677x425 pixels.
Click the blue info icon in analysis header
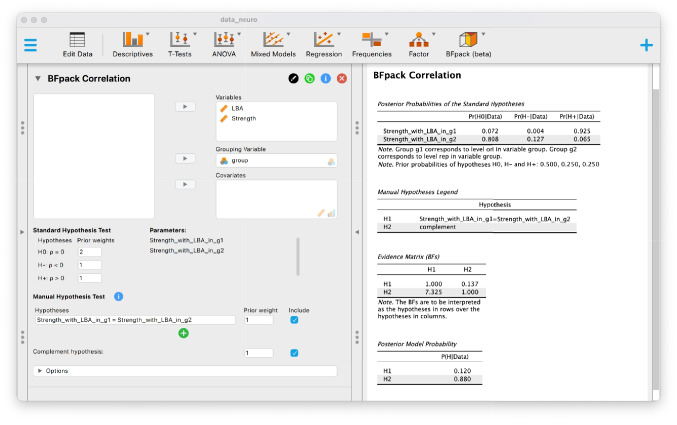click(326, 78)
